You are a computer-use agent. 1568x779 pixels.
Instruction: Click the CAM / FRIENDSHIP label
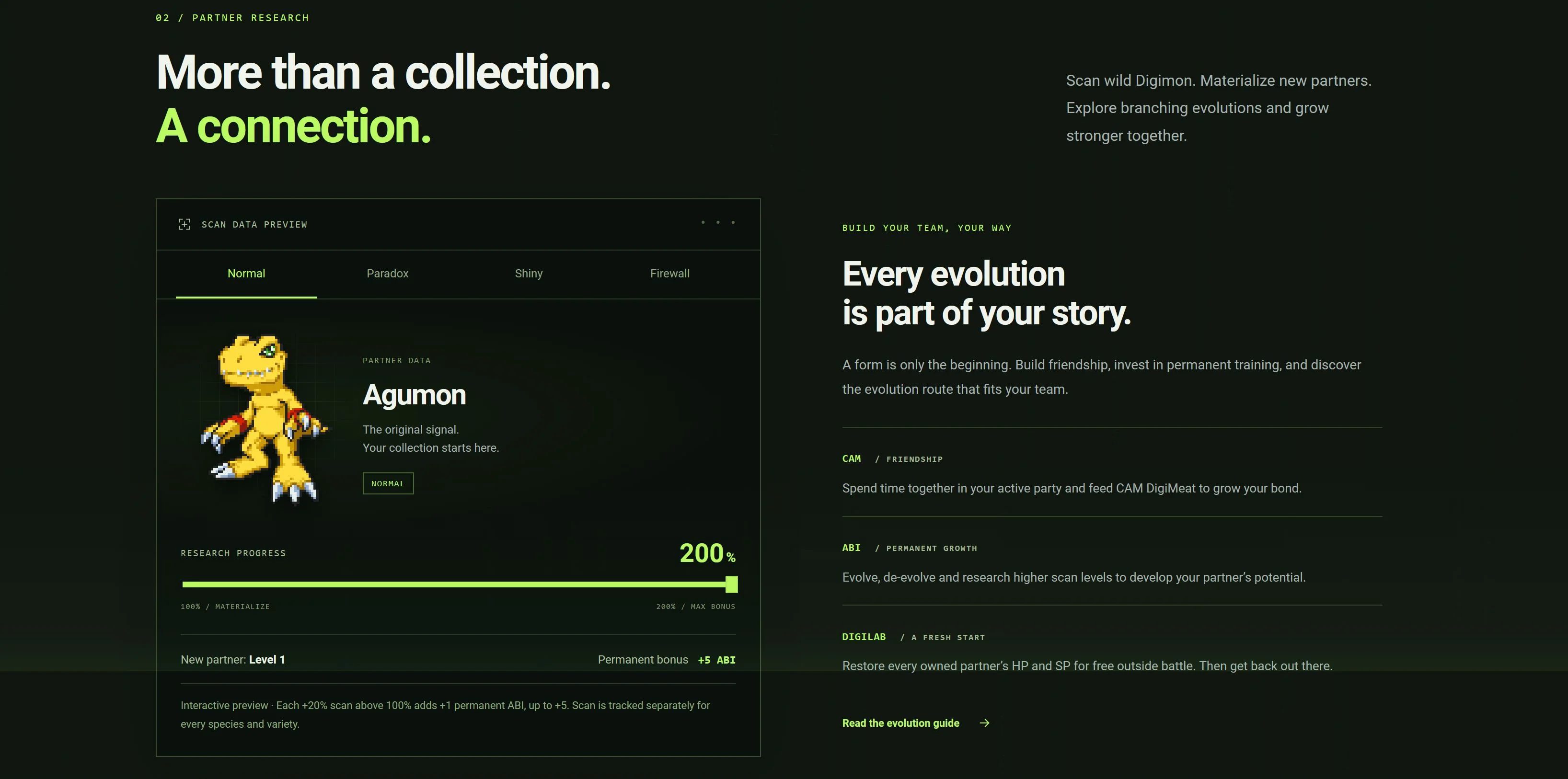(892, 459)
